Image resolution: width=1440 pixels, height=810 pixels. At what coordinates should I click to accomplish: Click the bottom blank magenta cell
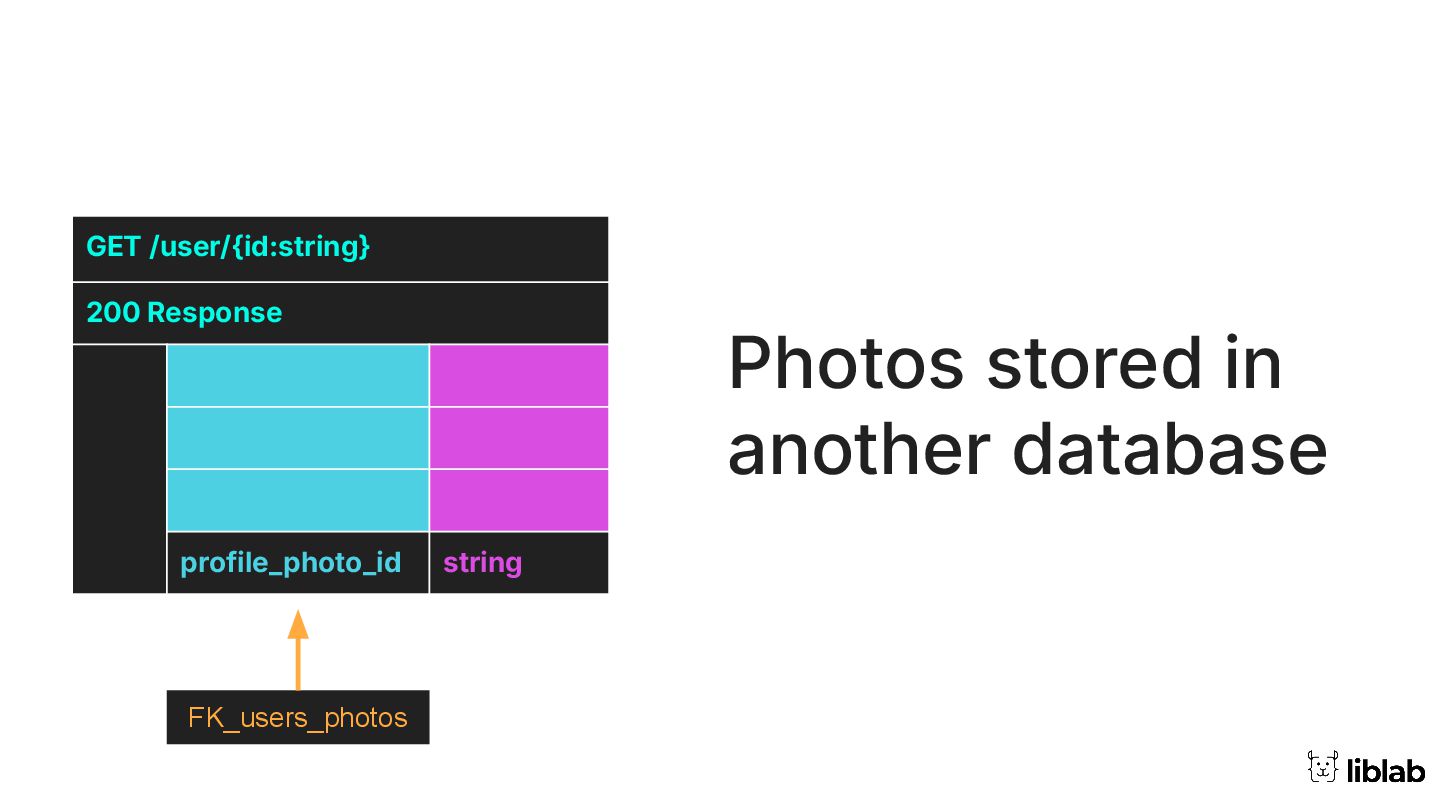pos(518,500)
